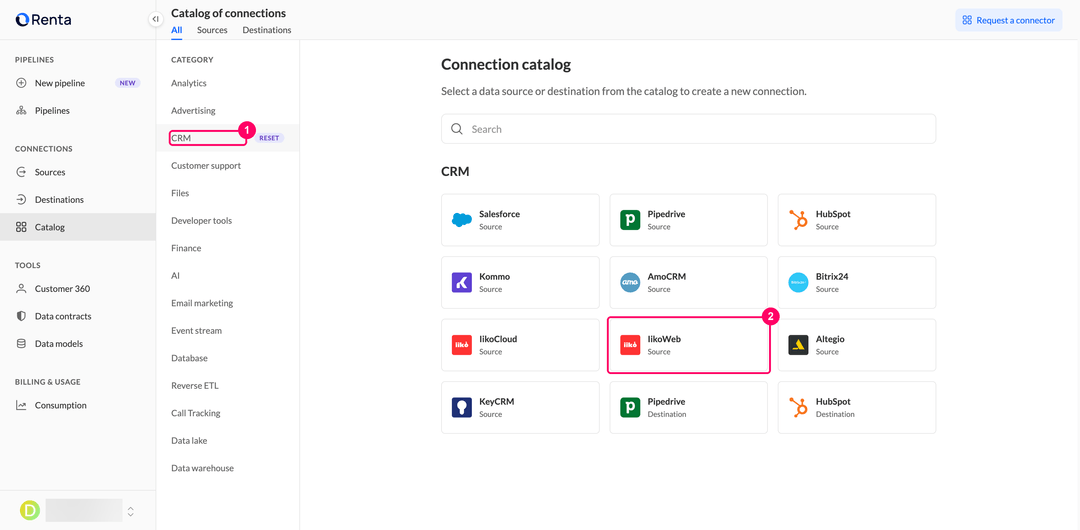Select the AI category
The width and height of the screenshot is (1080, 530).
pyautogui.click(x=175, y=276)
